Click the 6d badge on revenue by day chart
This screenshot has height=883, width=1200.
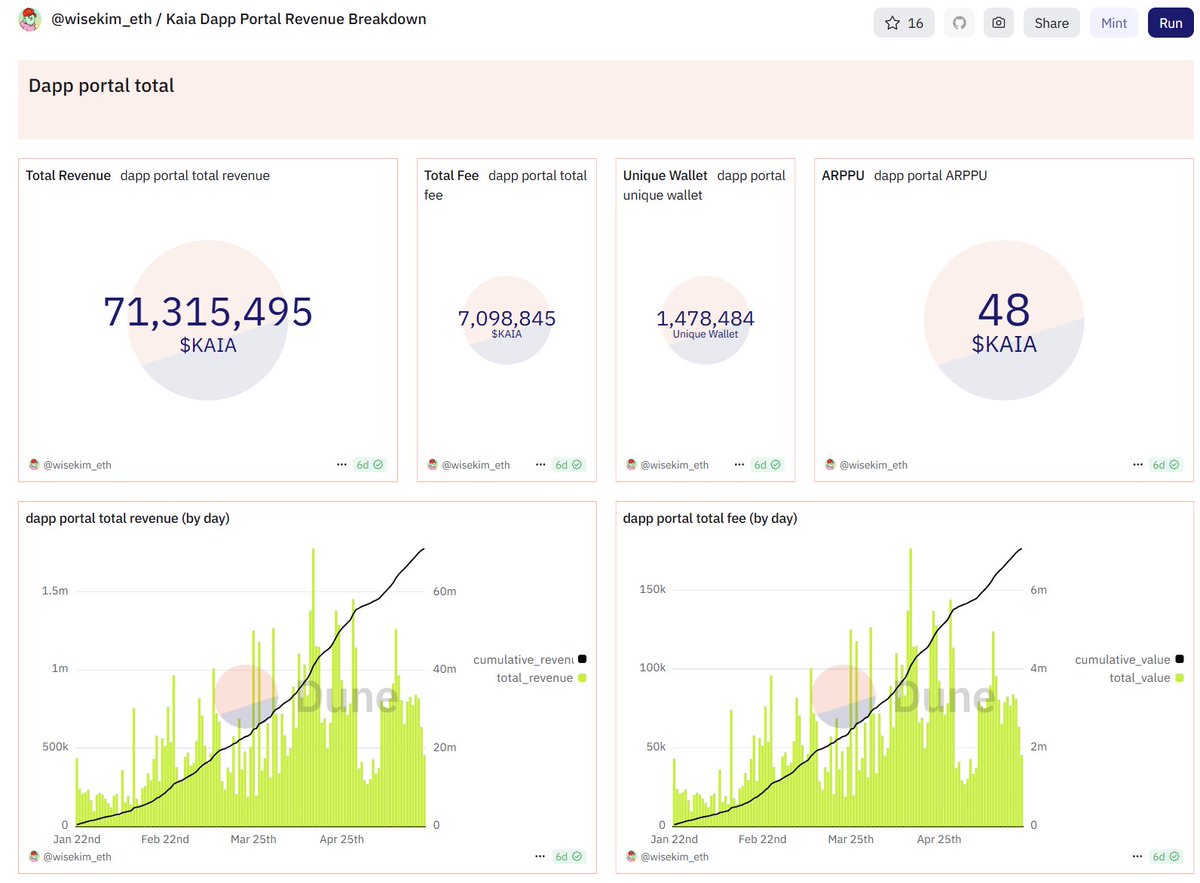click(569, 857)
